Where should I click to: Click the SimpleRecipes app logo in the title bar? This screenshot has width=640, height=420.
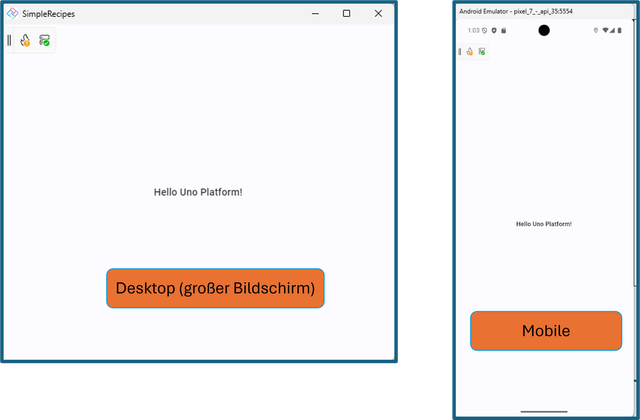(12, 13)
